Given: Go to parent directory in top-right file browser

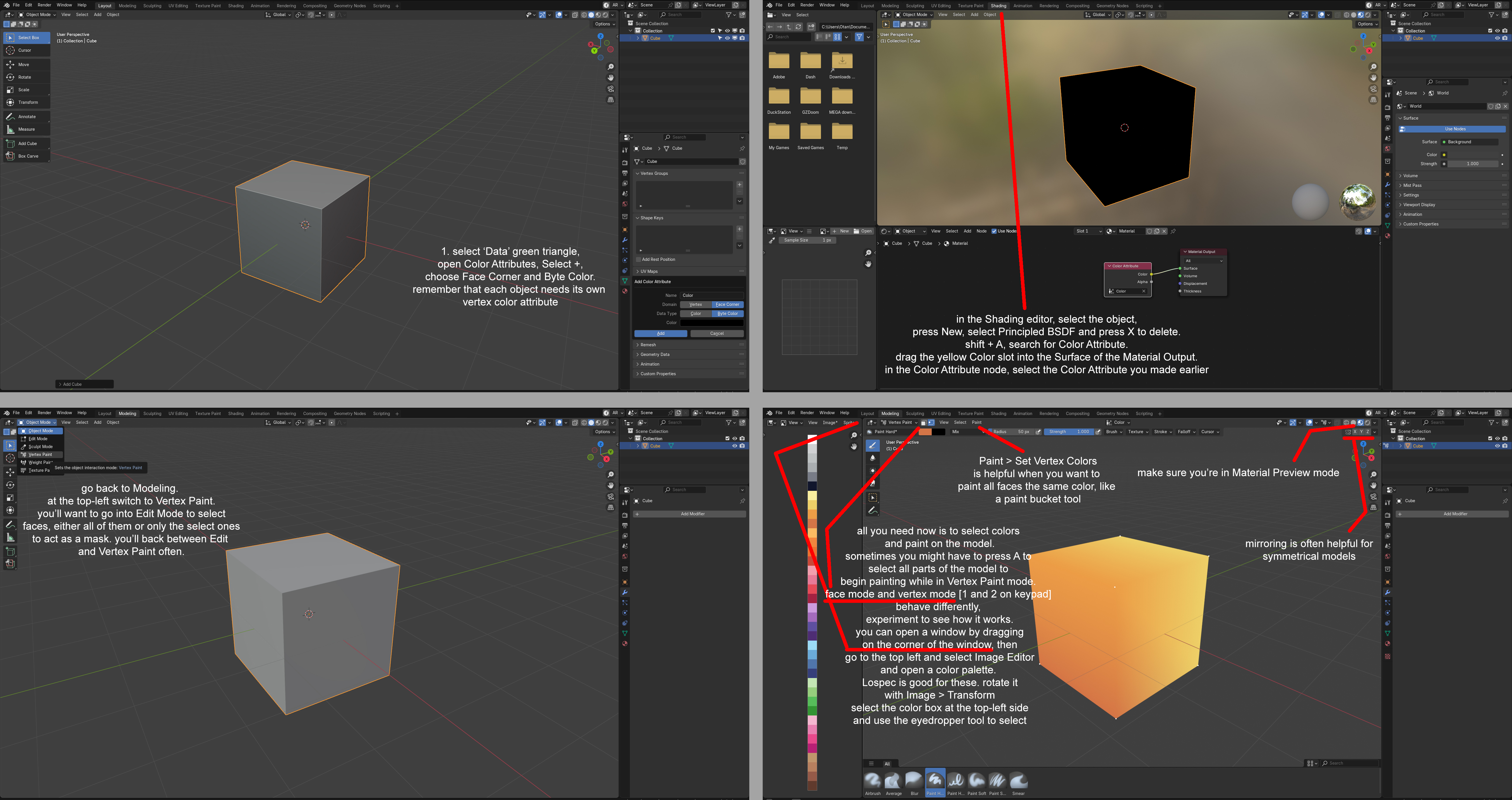Looking at the screenshot, I should click(789, 27).
